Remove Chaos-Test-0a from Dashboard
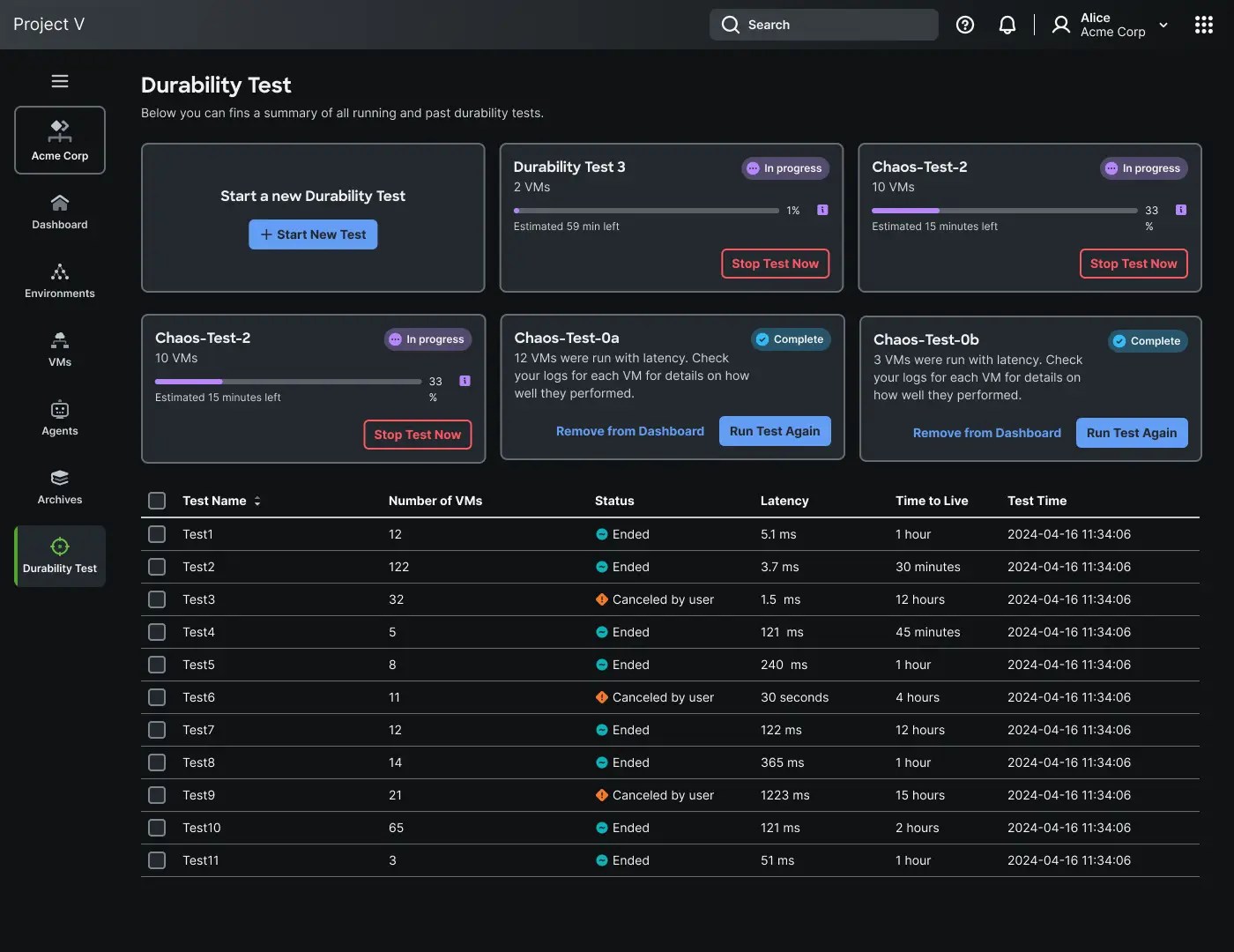Viewport: 1234px width, 952px height. pos(630,431)
